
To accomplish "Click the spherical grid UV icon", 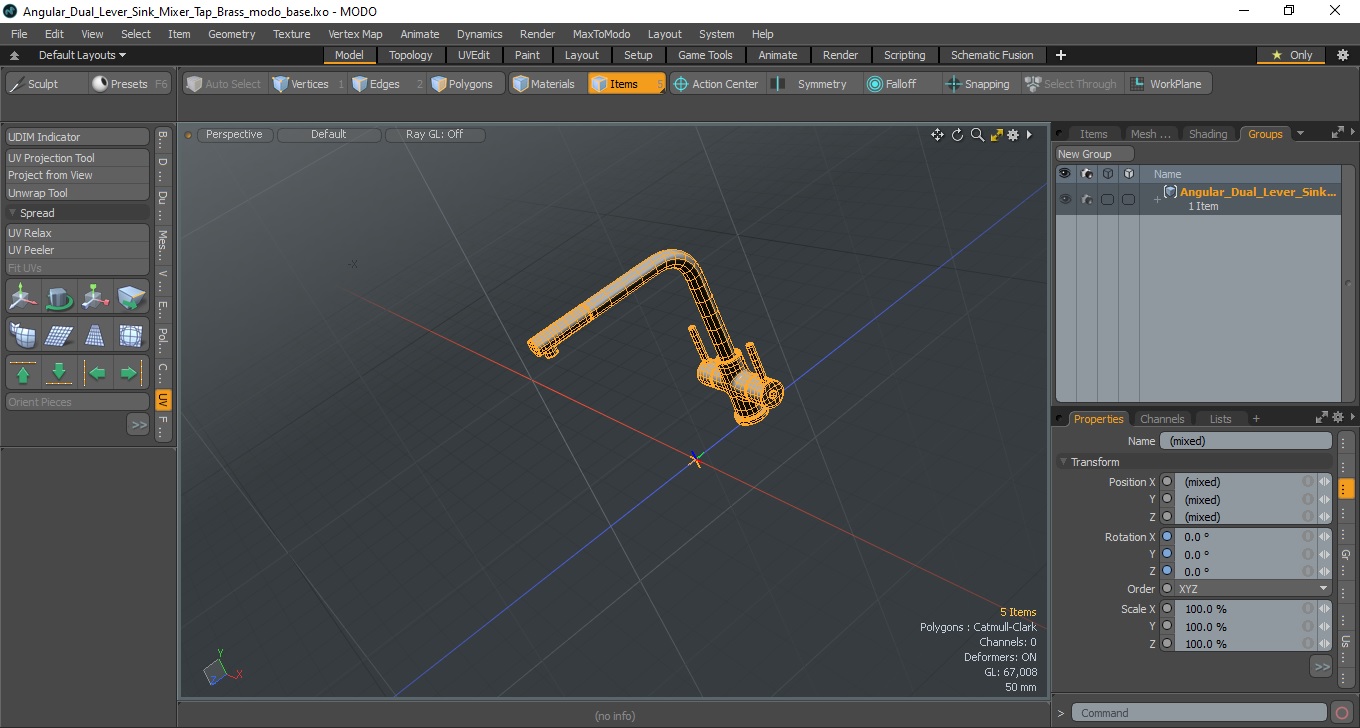I will 131,335.
